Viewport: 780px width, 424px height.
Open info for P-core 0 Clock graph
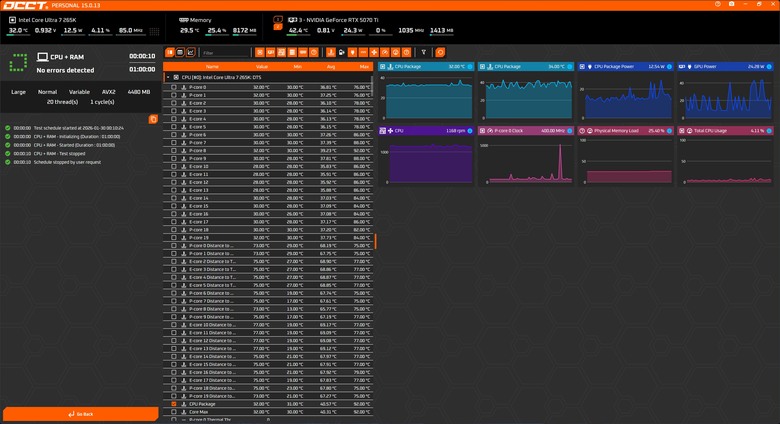click(570, 131)
